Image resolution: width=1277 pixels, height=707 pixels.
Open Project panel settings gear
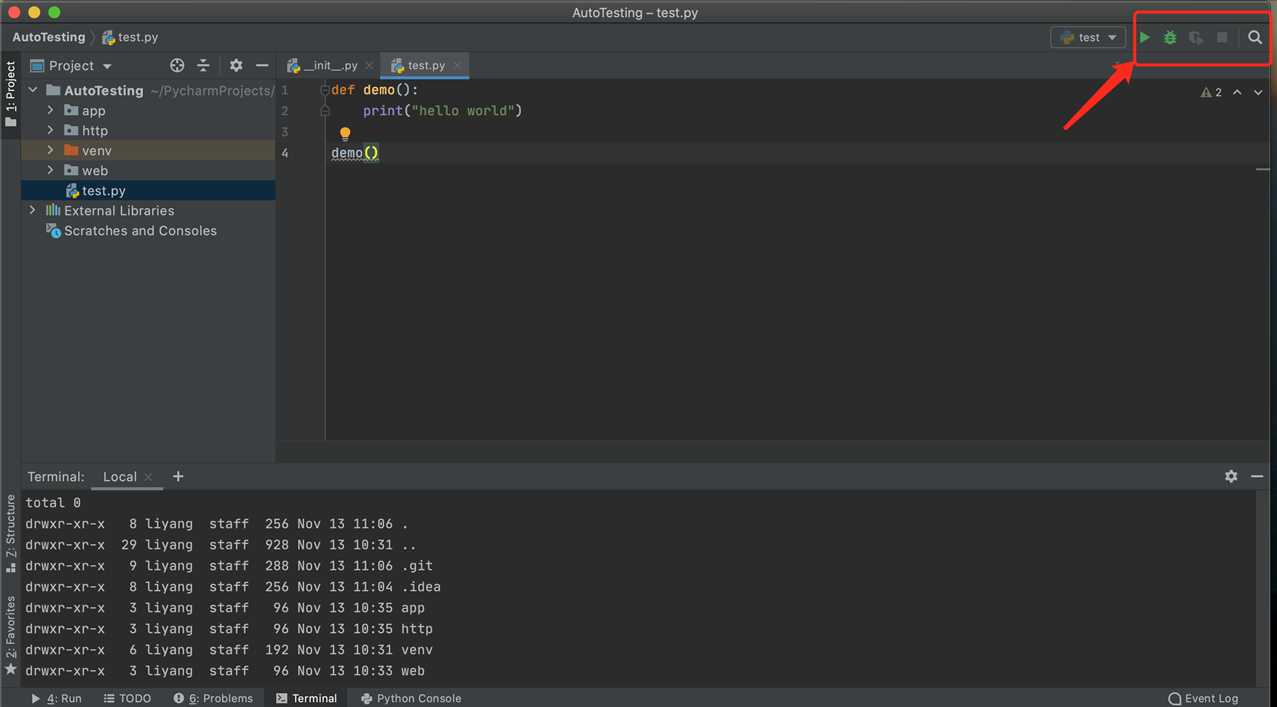point(236,65)
